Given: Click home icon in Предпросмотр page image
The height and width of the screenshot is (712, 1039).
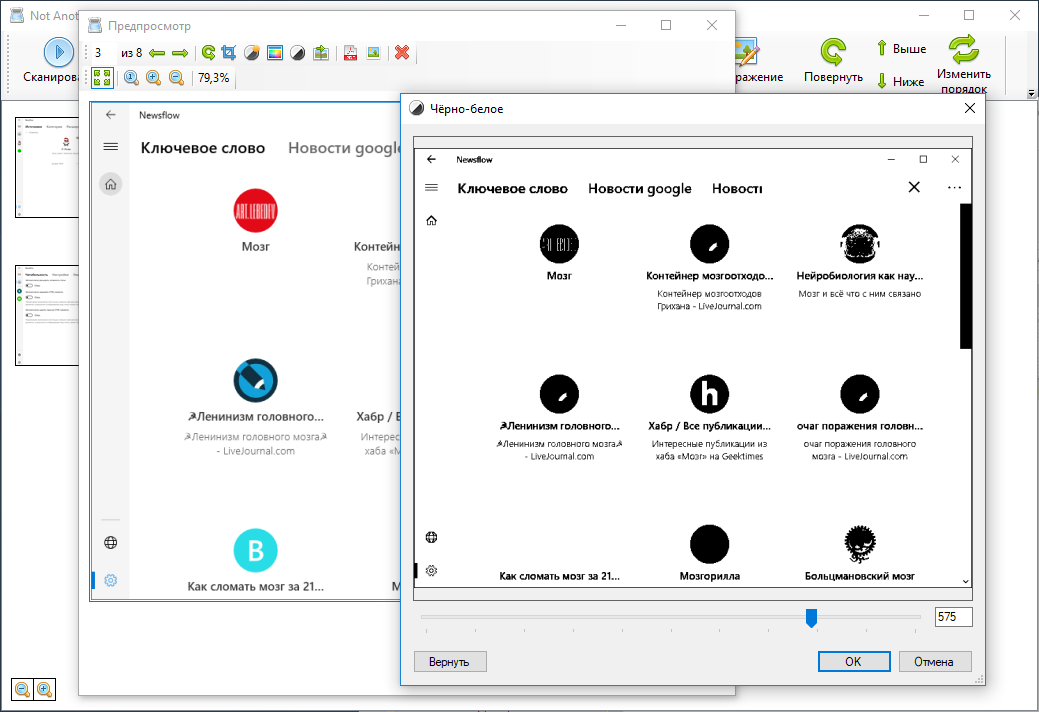Looking at the screenshot, I should (x=111, y=184).
